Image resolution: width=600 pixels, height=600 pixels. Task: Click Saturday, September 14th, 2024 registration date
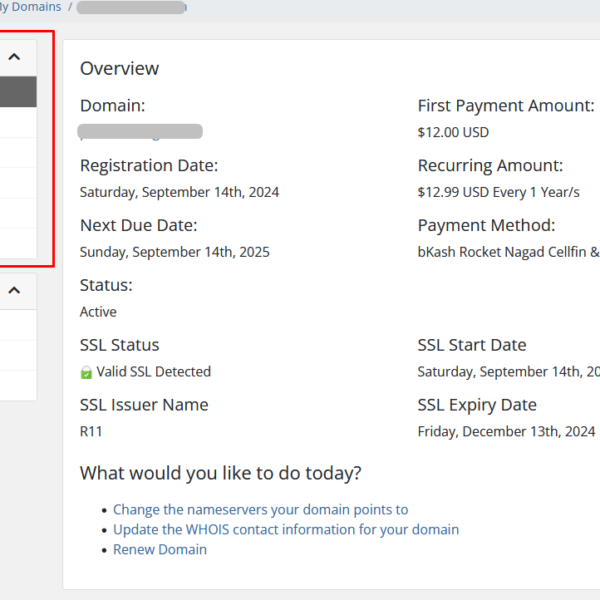pyautogui.click(x=179, y=192)
